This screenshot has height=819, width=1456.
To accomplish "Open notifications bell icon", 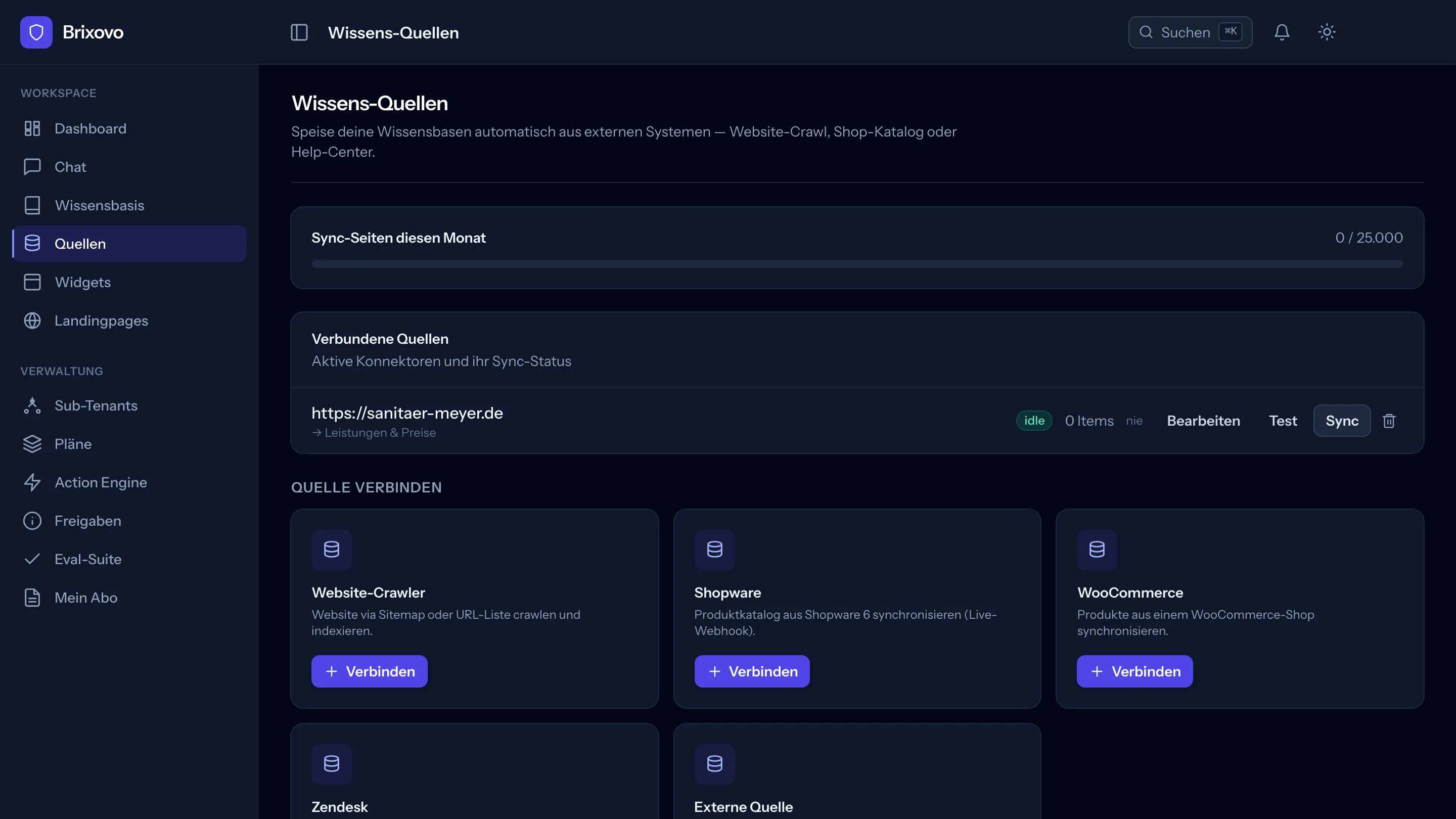I will click(x=1282, y=32).
